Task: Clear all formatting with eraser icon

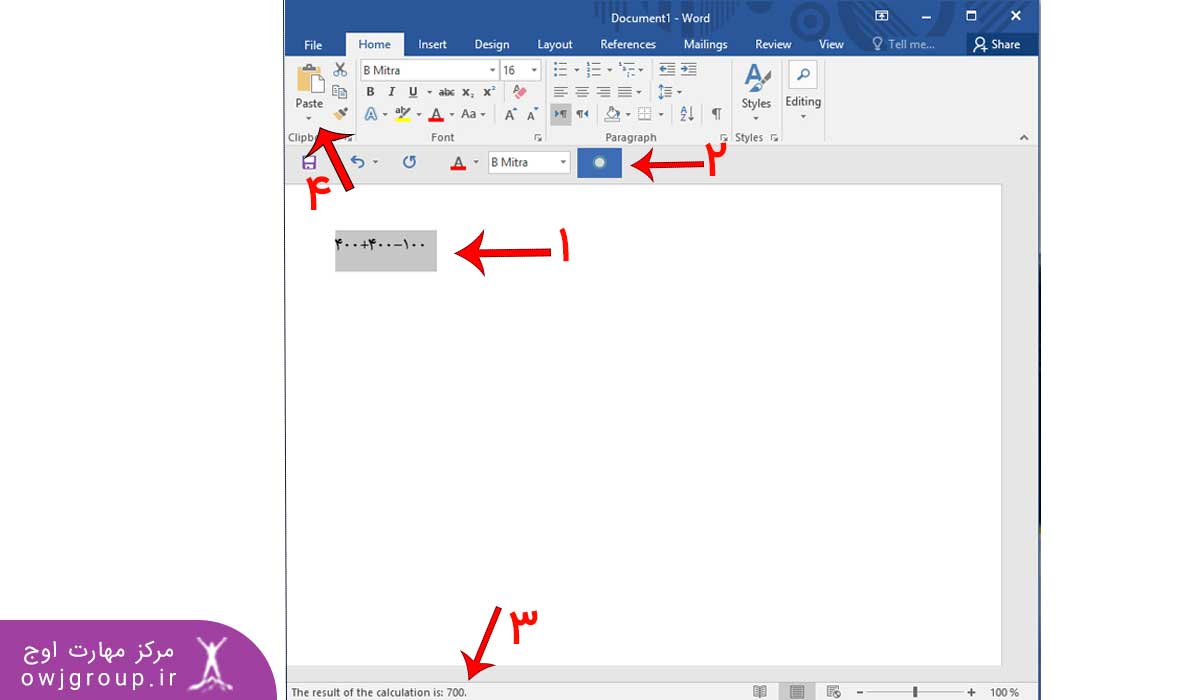Action: (518, 92)
